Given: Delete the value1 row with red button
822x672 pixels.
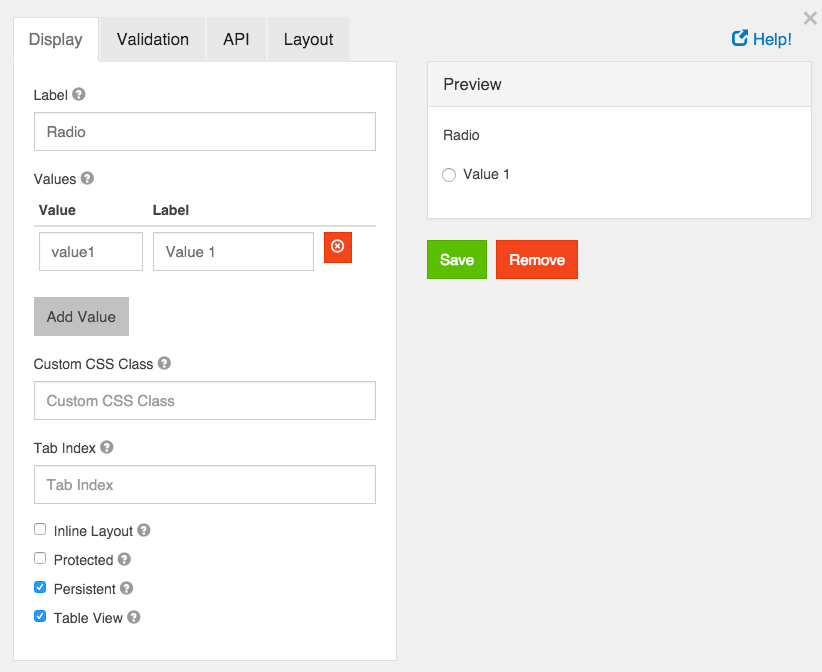Looking at the screenshot, I should (337, 247).
